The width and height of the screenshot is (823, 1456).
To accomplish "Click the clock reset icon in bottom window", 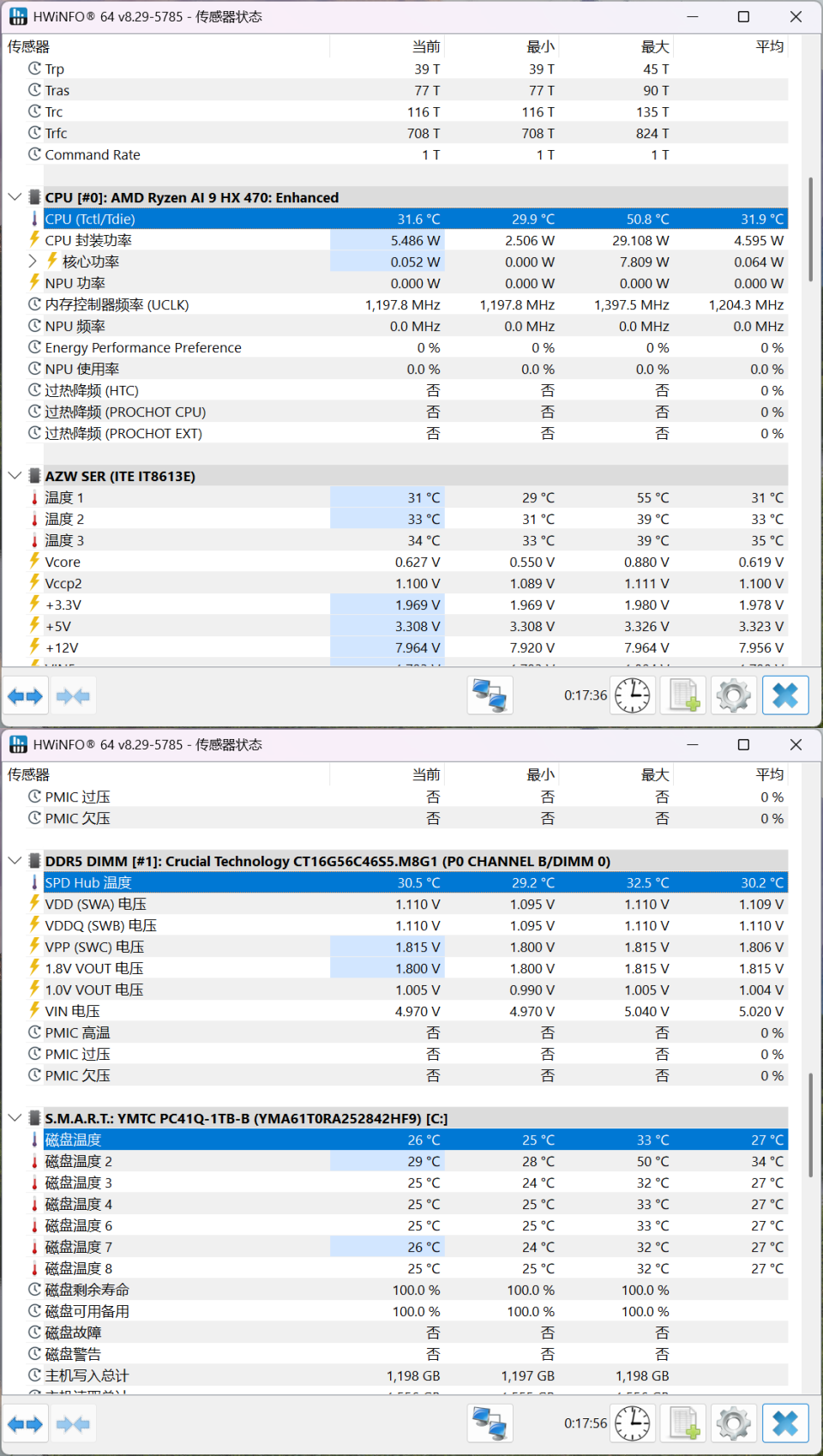I will (632, 1423).
